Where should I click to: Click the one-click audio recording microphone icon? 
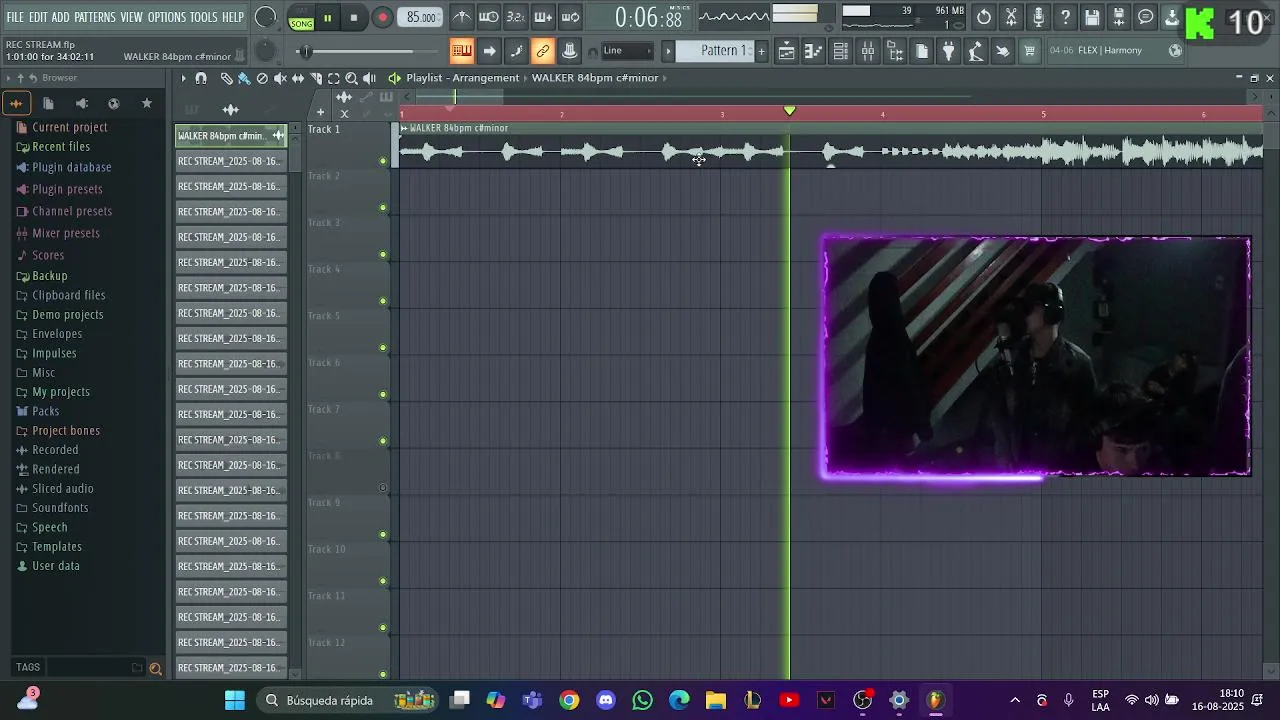[1038, 17]
